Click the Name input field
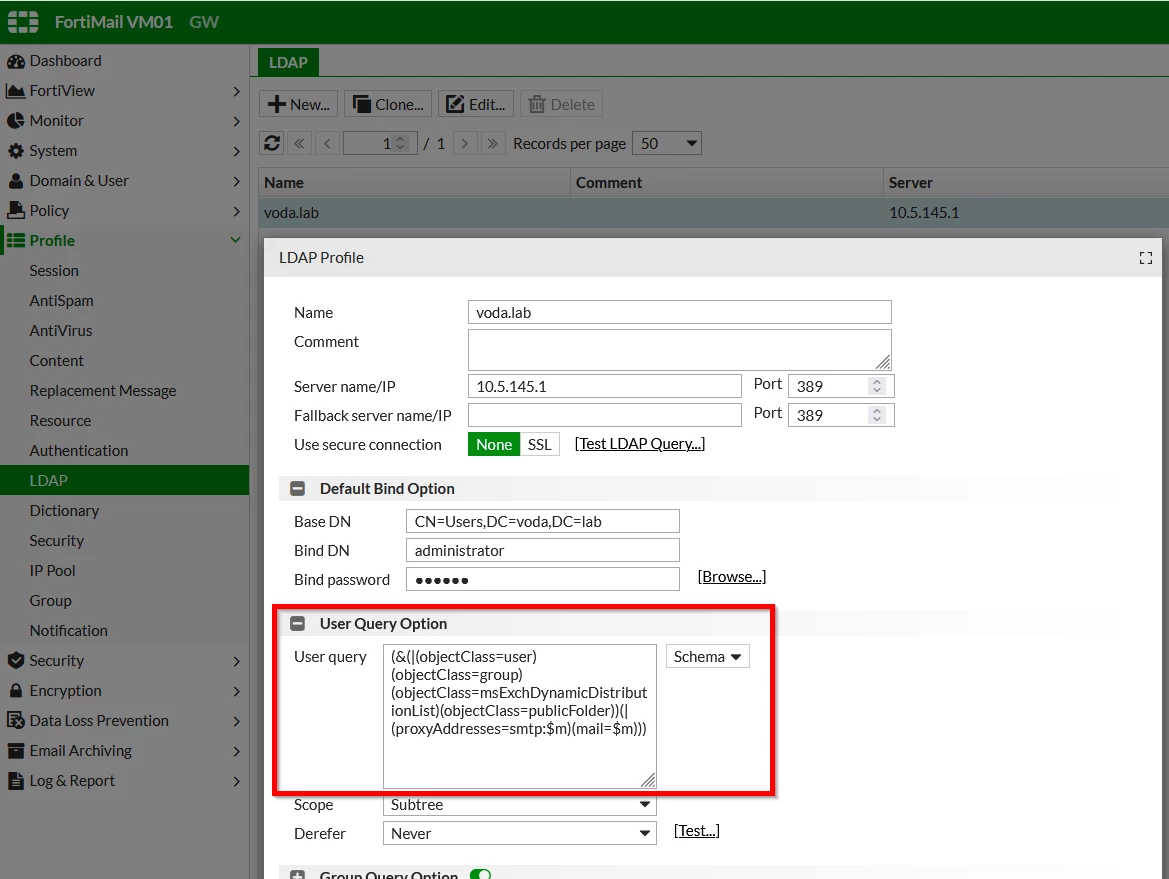 click(680, 312)
